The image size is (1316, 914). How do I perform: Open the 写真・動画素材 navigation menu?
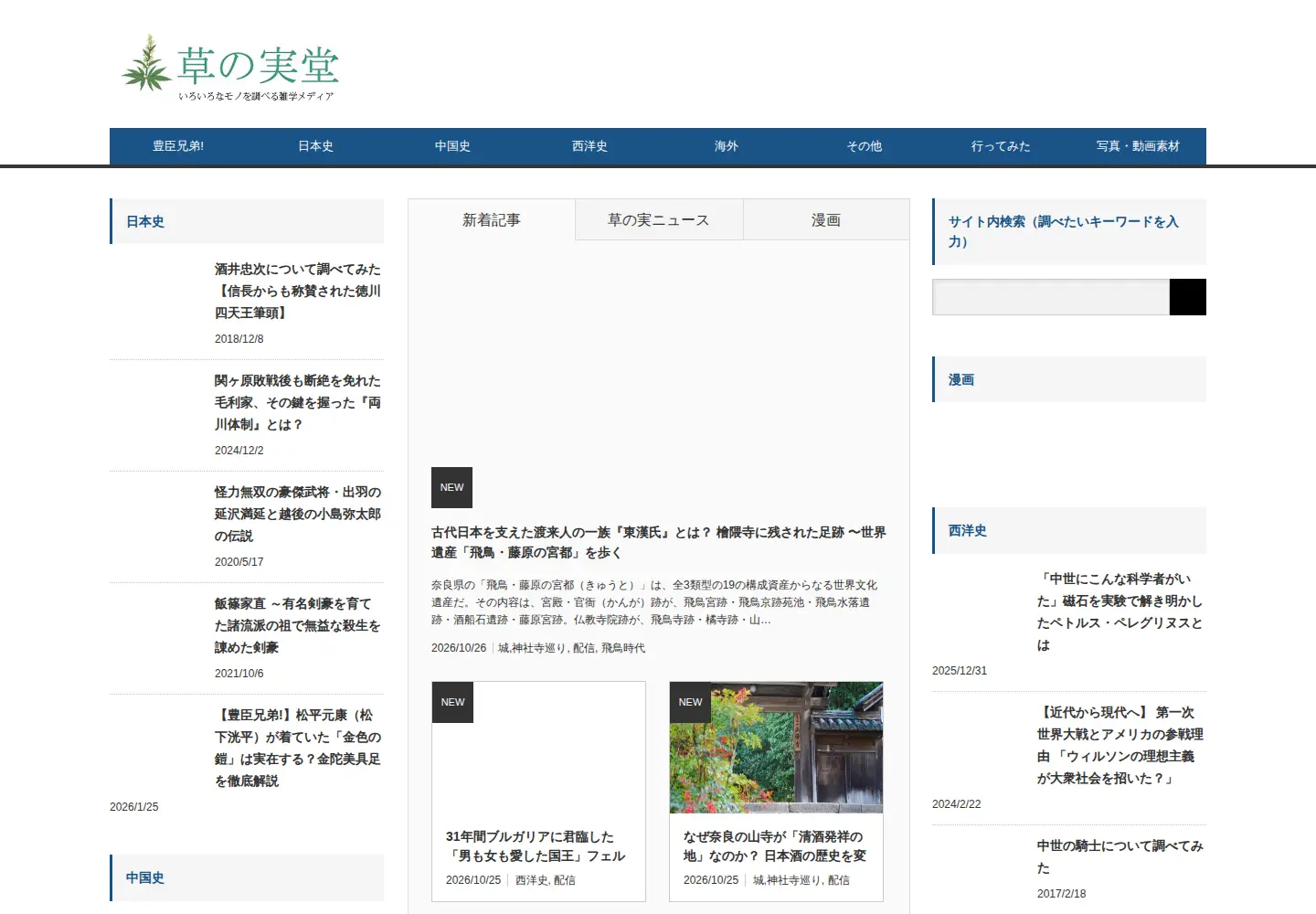(x=1138, y=146)
